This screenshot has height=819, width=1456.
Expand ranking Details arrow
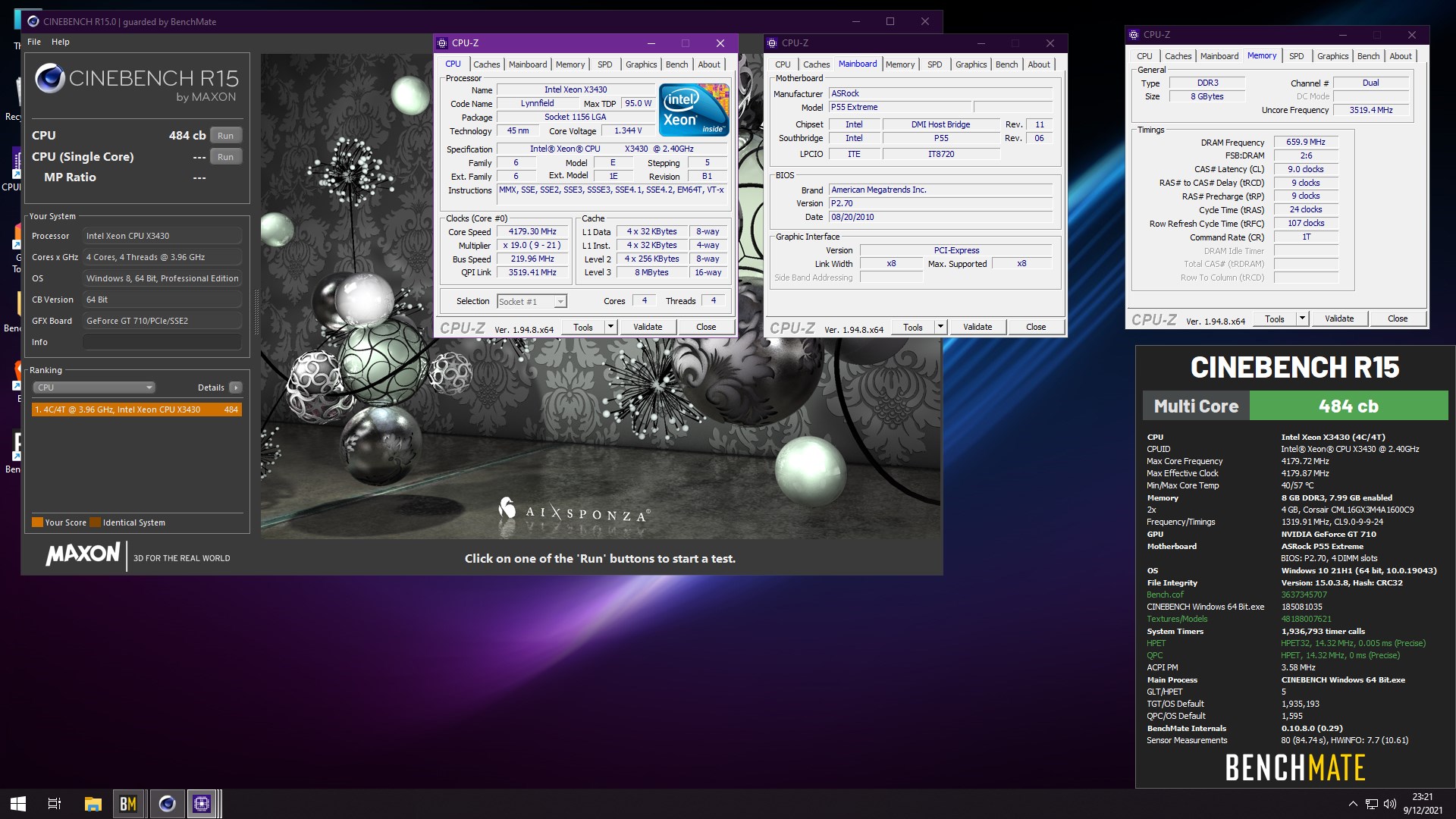pos(236,388)
